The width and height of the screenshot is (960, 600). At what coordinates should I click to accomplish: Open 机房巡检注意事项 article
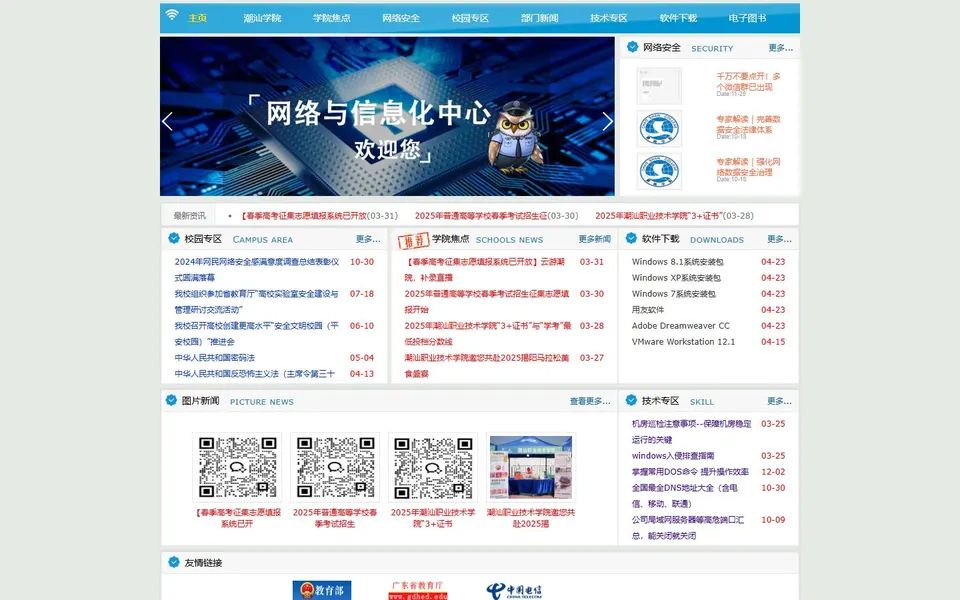point(691,432)
